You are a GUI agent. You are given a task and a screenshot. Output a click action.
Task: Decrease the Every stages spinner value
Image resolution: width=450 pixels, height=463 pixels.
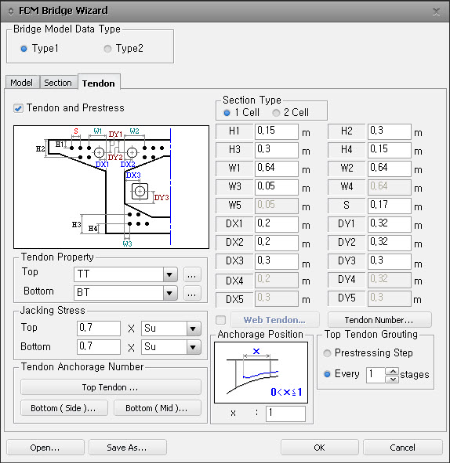(x=393, y=379)
